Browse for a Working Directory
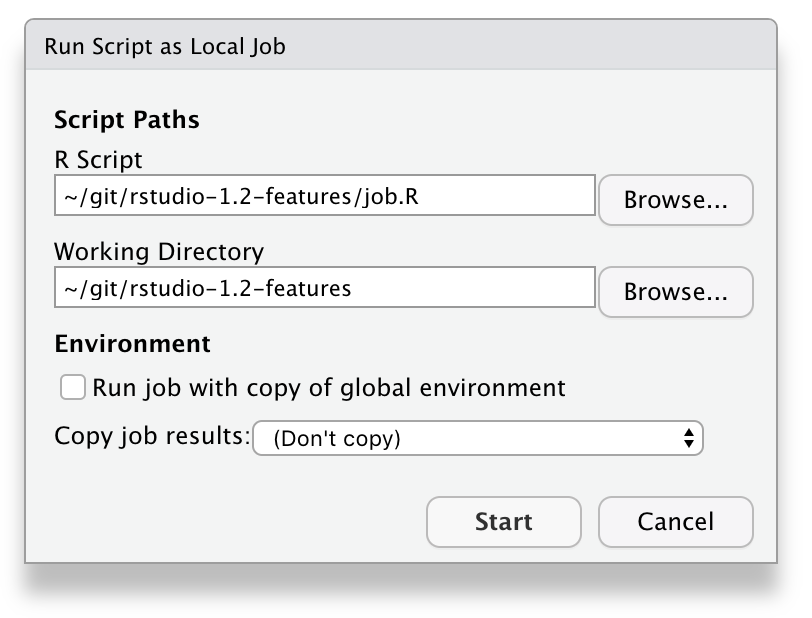The width and height of the screenshot is (812, 618). (x=676, y=291)
